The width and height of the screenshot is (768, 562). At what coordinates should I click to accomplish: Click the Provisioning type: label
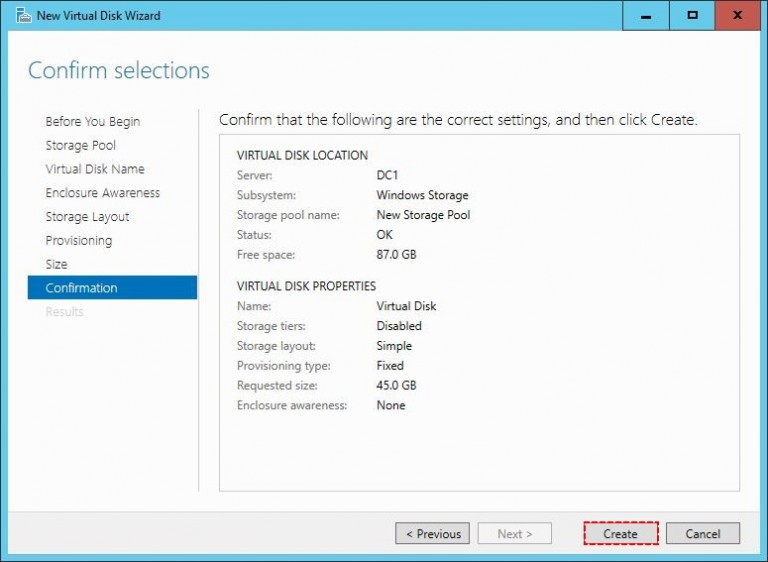[x=284, y=366]
